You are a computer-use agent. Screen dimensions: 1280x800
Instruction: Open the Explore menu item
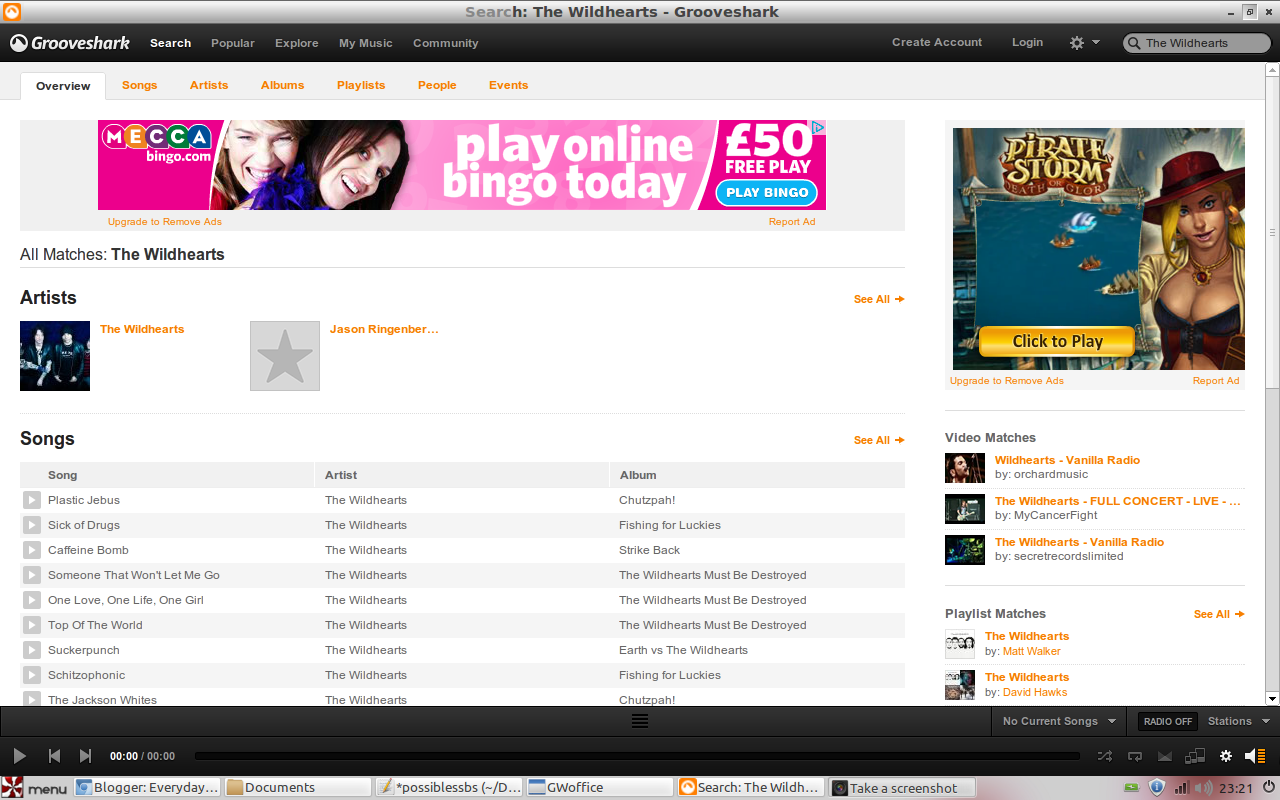tap(297, 43)
